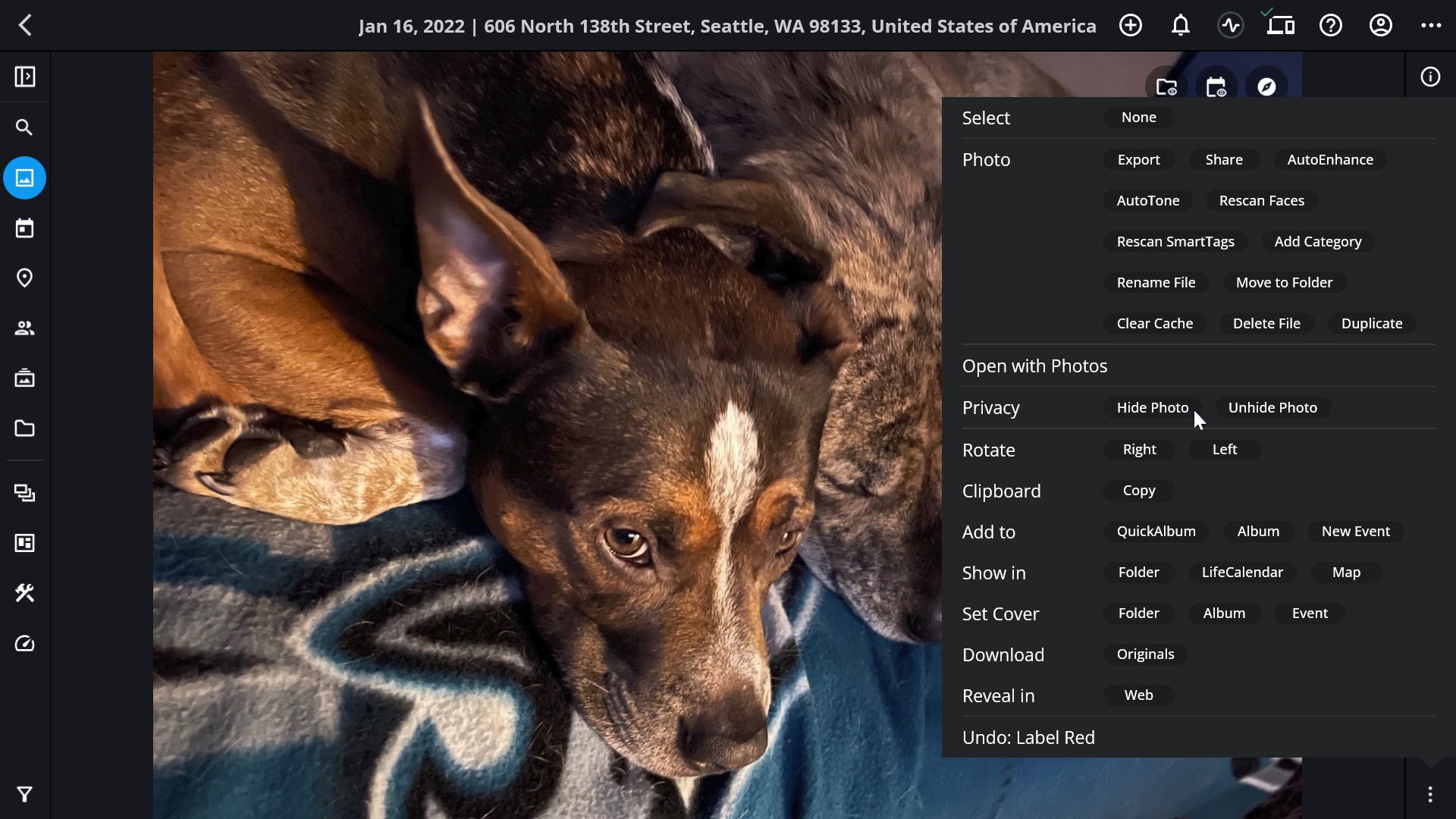Reveal photo in Web

click(1139, 695)
